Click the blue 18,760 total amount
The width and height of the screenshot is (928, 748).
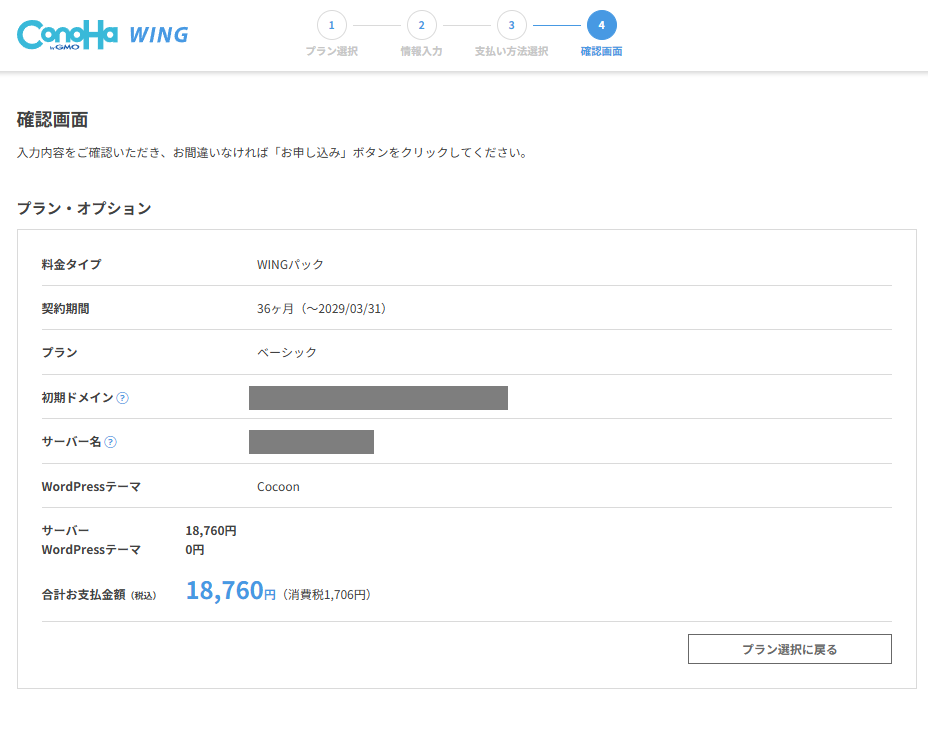(x=224, y=591)
